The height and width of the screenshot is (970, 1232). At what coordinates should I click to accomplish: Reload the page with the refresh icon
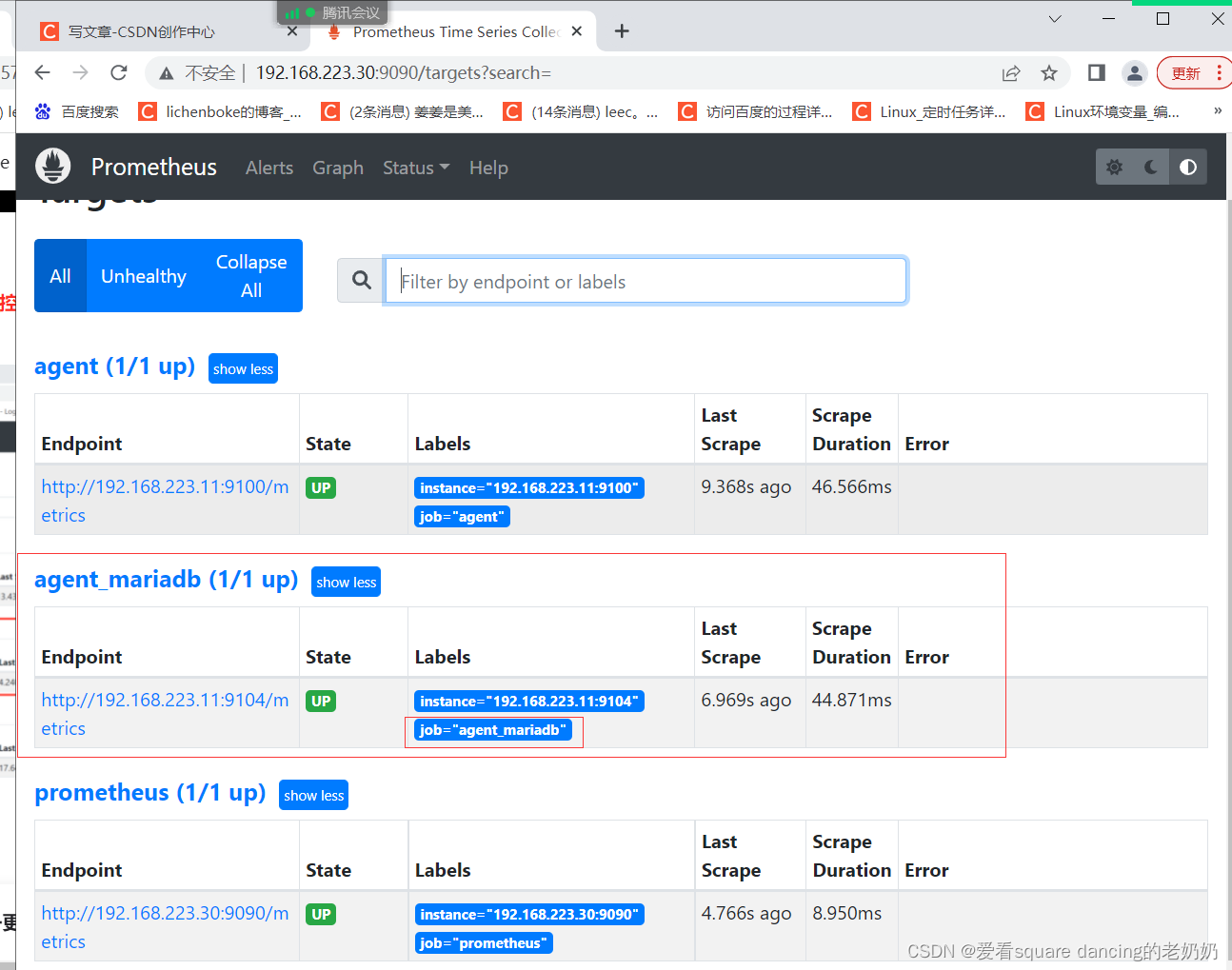119,73
